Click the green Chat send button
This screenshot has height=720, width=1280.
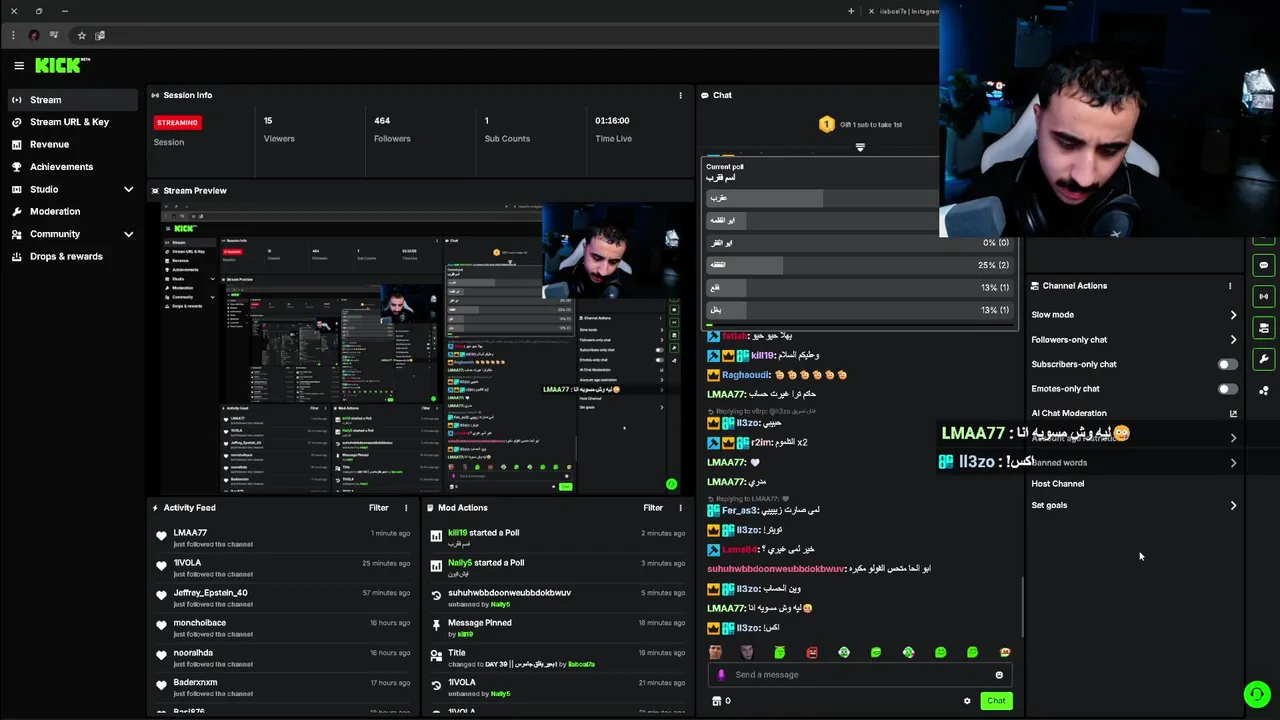click(x=996, y=701)
